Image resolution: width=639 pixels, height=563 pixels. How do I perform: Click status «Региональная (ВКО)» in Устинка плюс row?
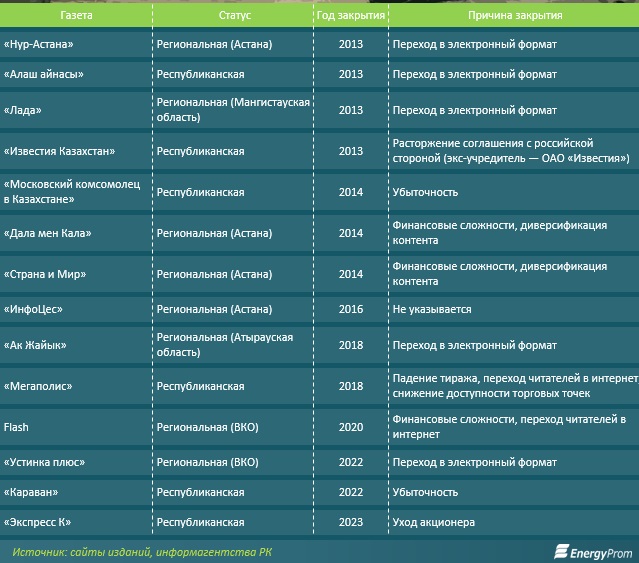point(207,462)
